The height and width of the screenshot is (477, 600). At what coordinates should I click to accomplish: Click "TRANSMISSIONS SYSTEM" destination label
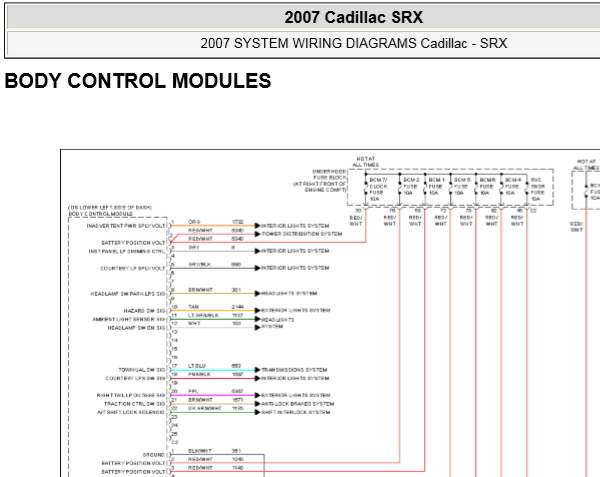tap(294, 370)
